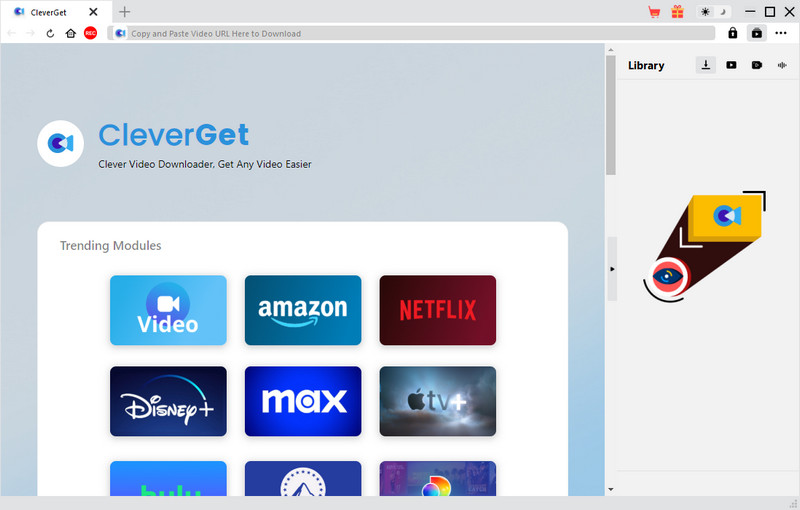This screenshot has width=800, height=510.
Task: Open the gift box icon
Action: (677, 12)
